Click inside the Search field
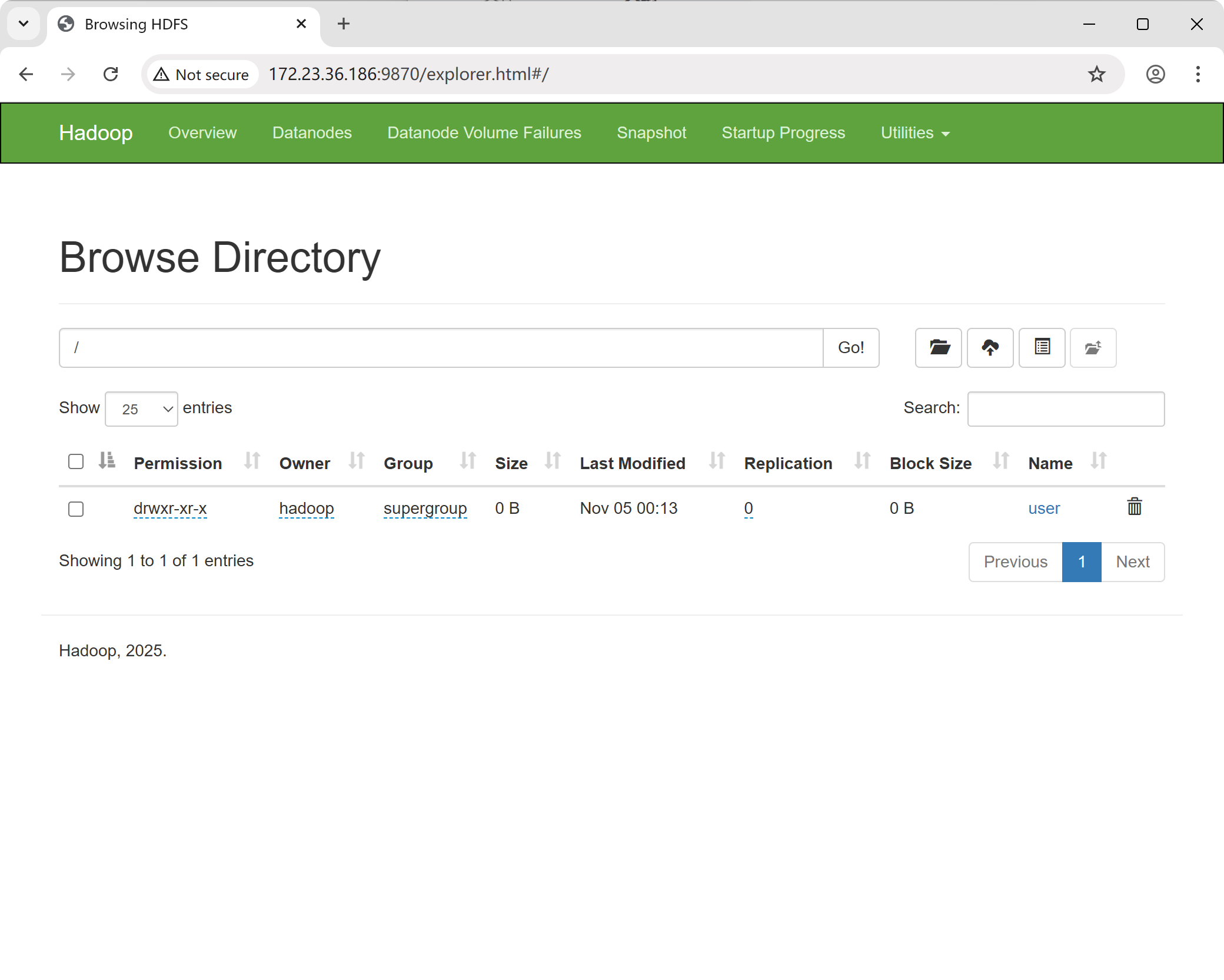The image size is (1224, 980). tap(1065, 408)
